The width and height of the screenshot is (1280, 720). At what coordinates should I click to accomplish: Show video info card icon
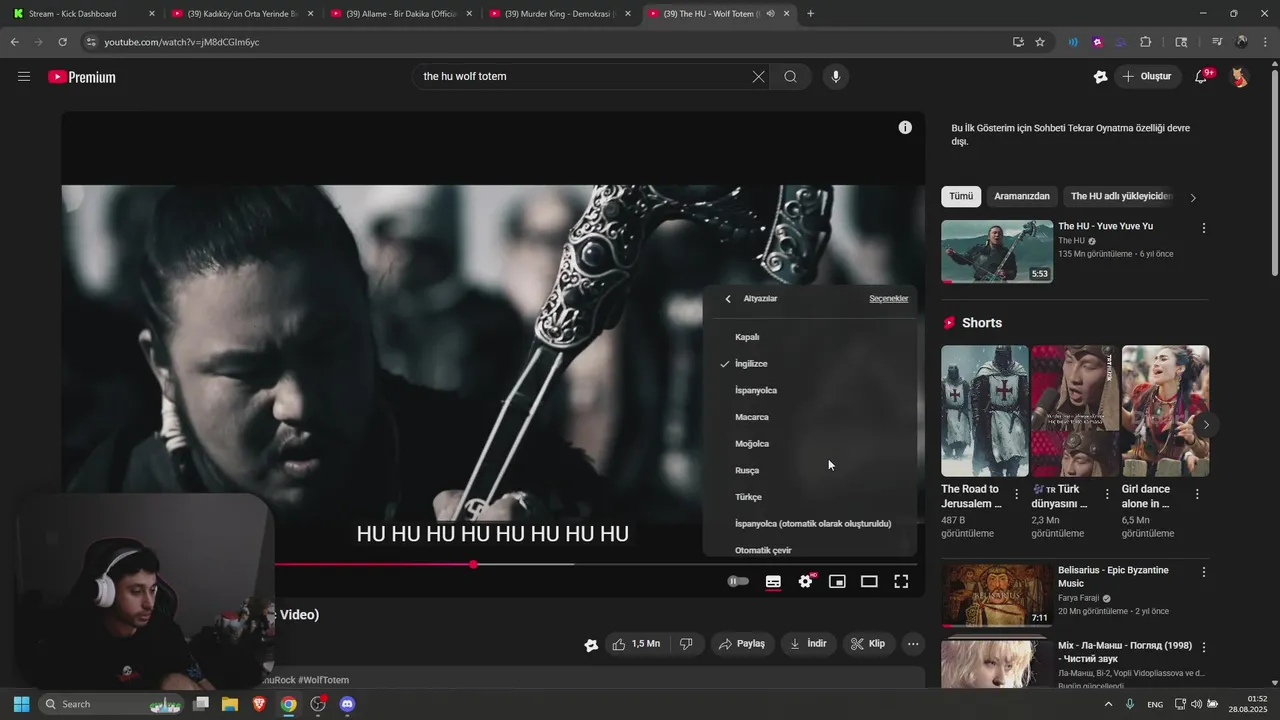tap(905, 127)
